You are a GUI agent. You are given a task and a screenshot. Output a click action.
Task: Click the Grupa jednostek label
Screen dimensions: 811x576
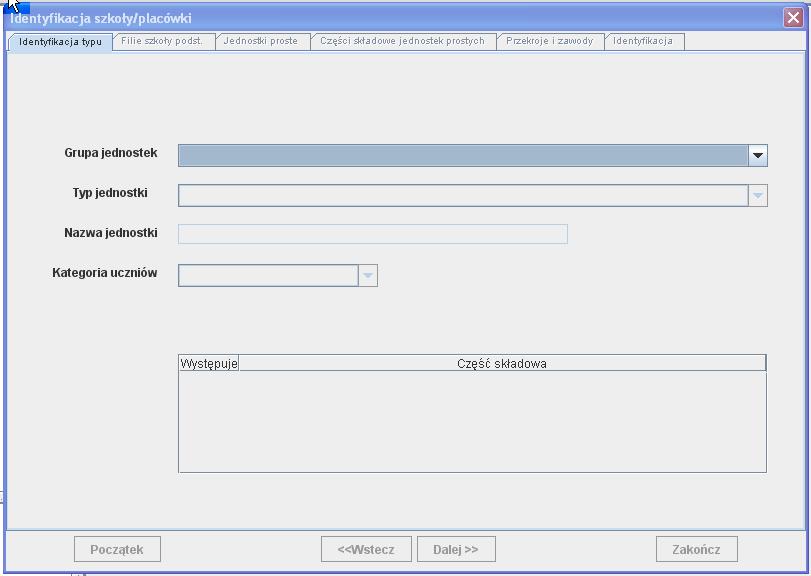(x=111, y=153)
